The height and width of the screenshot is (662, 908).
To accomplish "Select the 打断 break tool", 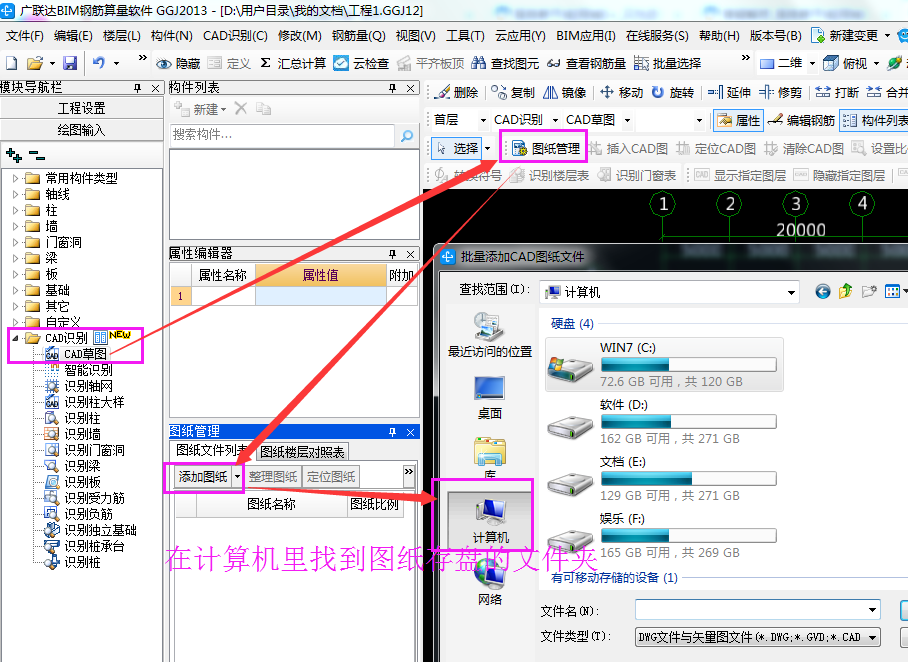I will pos(837,92).
